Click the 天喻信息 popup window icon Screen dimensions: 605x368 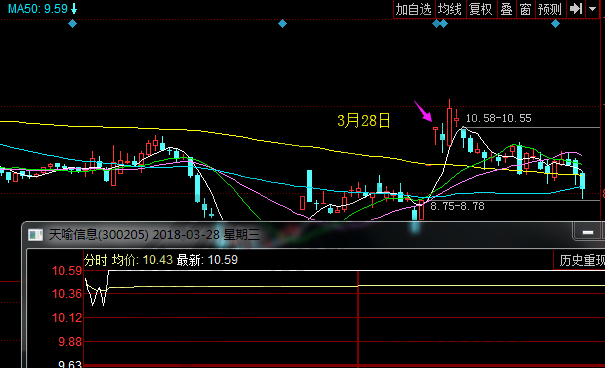(35, 235)
